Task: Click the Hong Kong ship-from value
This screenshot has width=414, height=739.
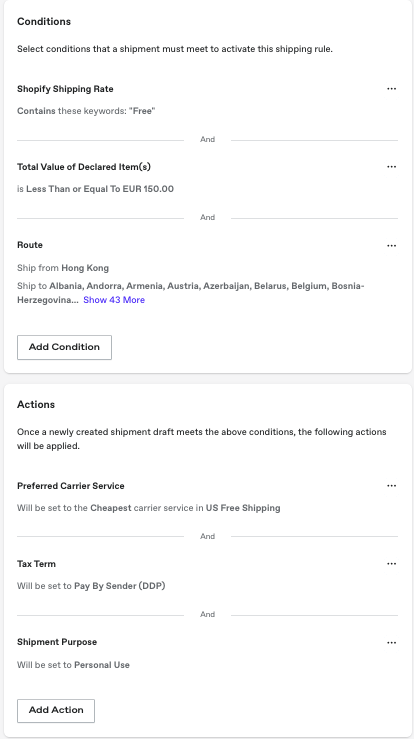Action: 85,268
